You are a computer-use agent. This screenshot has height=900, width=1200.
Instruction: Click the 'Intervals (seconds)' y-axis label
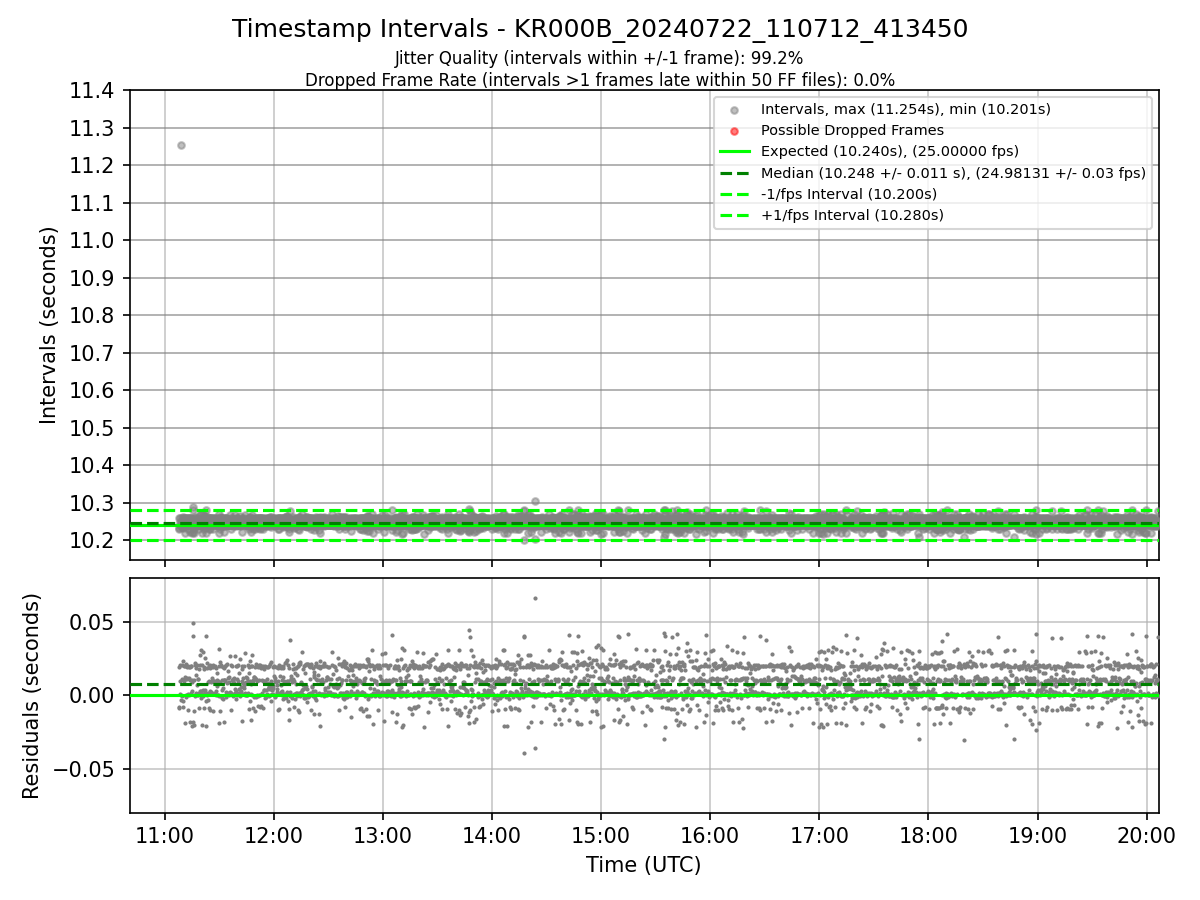(49, 325)
